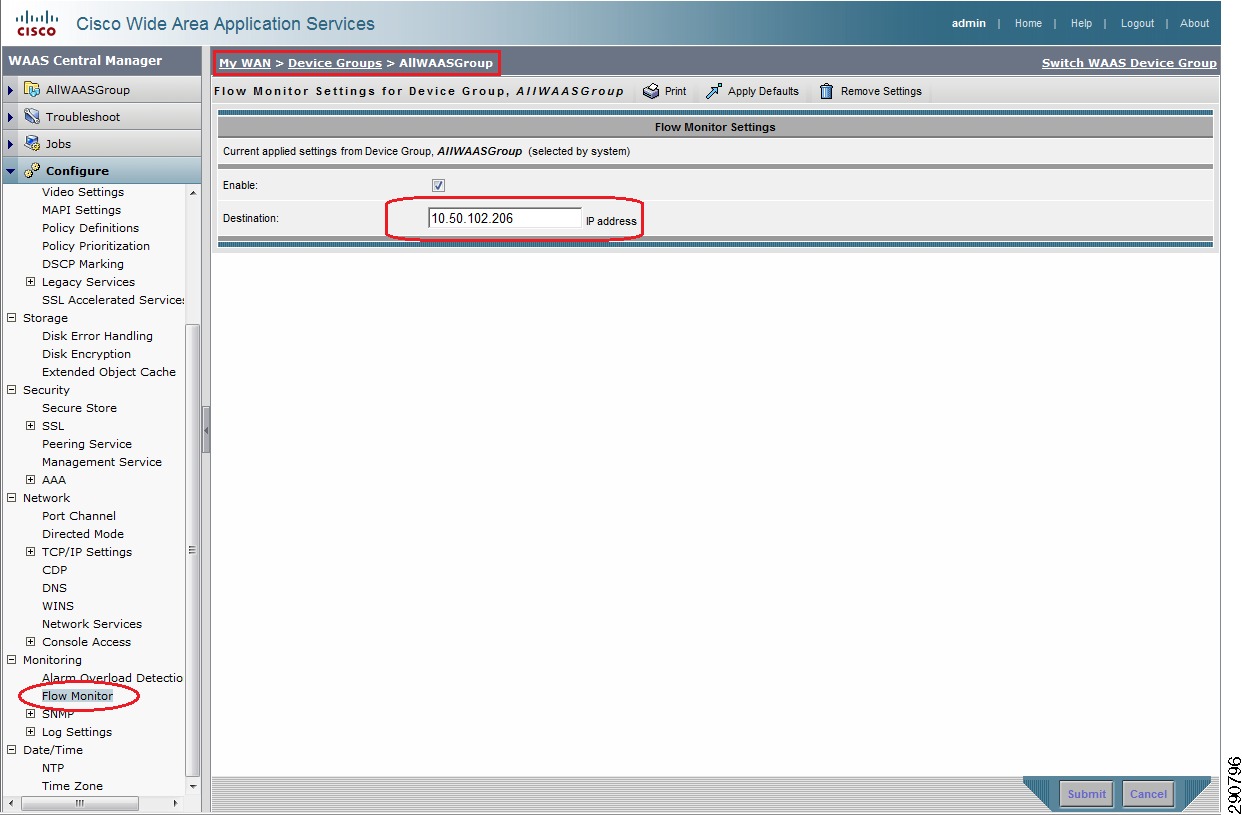Viewport: 1242px width, 815px height.
Task: Expand the SSL tree node
Action: click(x=31, y=426)
